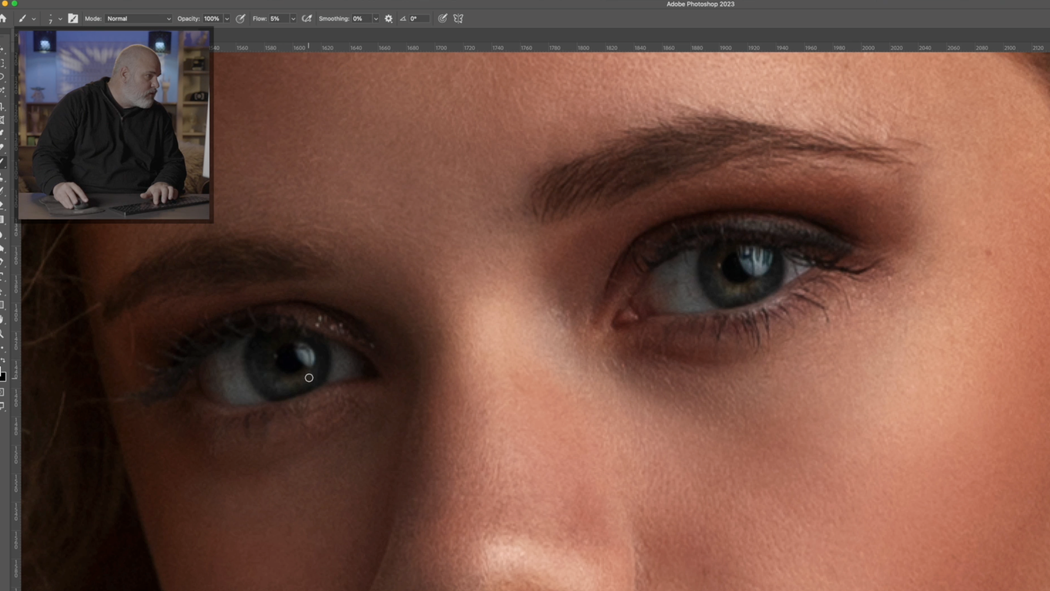The image size is (1050, 591).
Task: Click the pressure-controls-size icon in options bar
Action: click(442, 18)
